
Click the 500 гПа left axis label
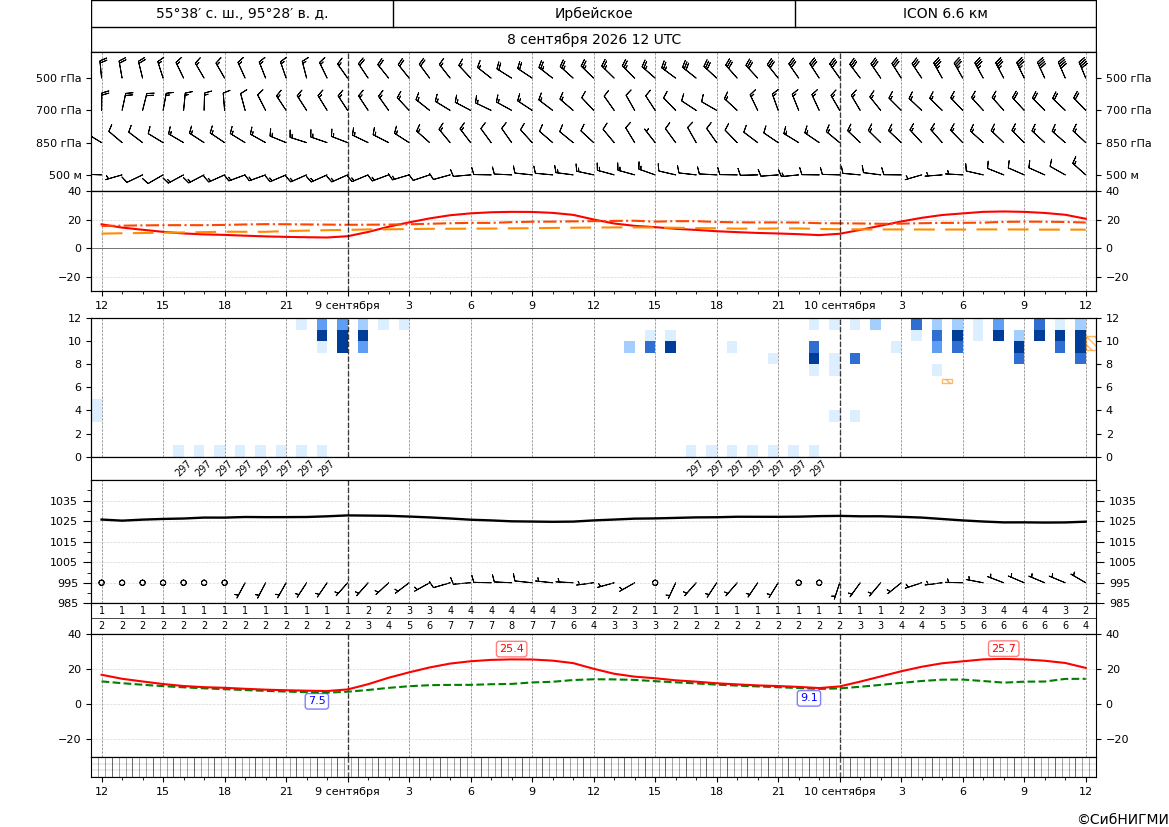click(x=59, y=78)
